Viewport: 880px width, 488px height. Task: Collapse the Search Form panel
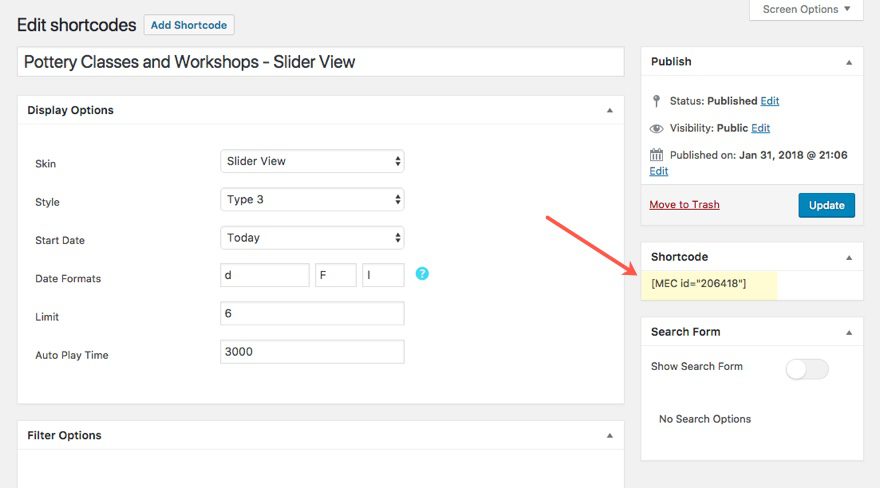pyautogui.click(x=849, y=332)
